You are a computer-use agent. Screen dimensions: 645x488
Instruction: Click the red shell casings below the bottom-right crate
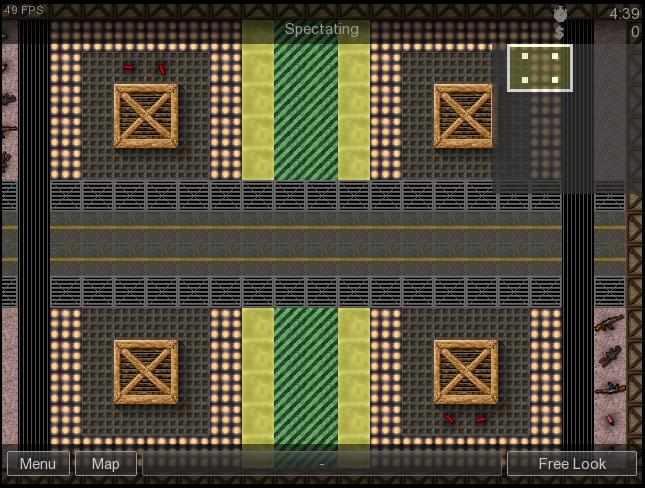(465, 420)
